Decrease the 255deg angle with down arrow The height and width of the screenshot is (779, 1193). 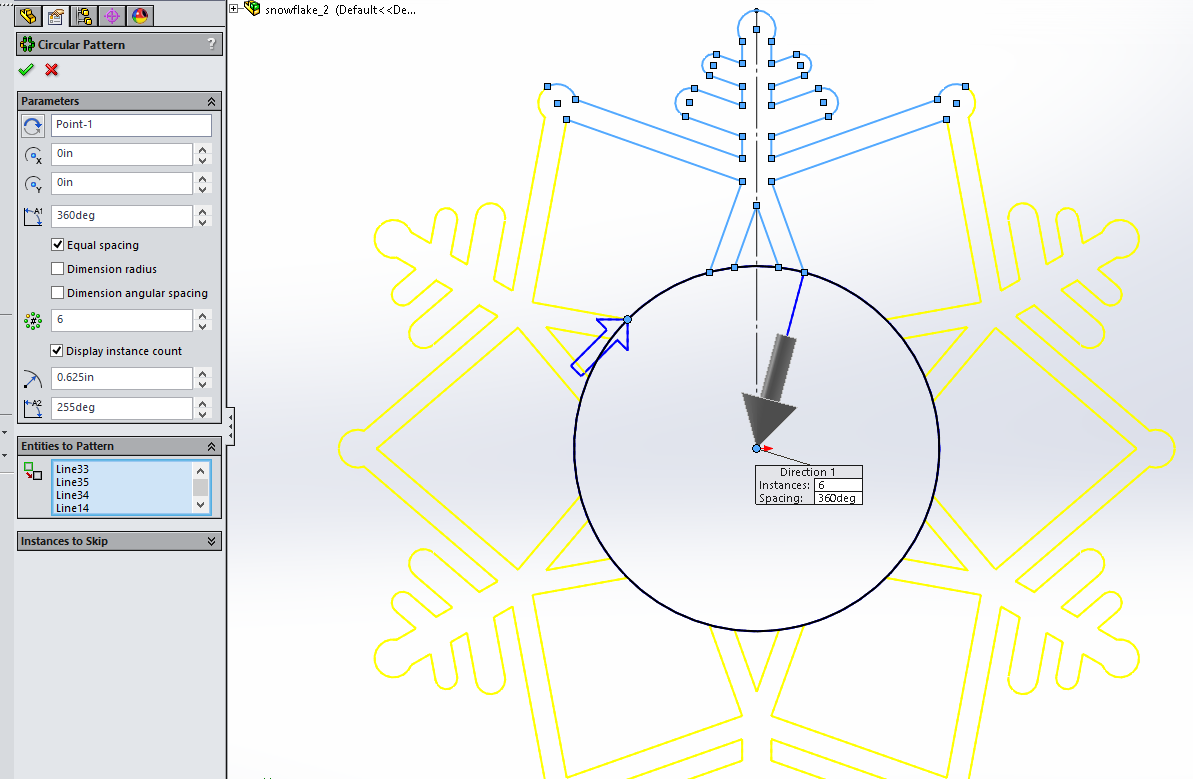click(x=202, y=414)
